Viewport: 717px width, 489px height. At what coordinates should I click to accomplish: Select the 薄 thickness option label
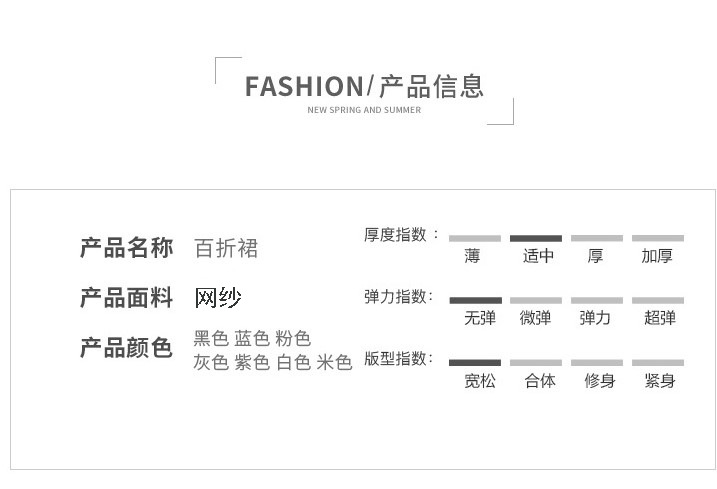(x=472, y=257)
